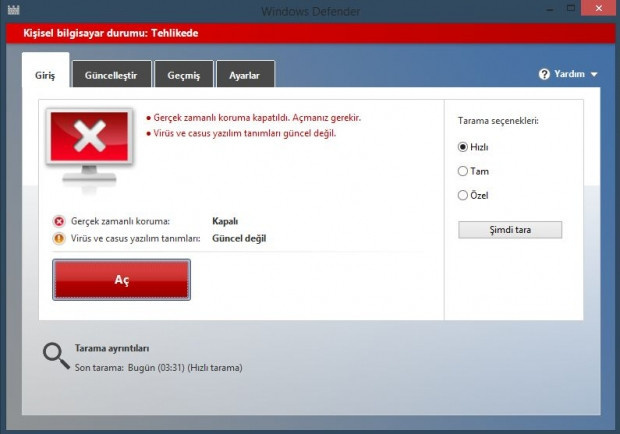Click the 'Windows Defender' window title text
The image size is (620, 434).
coord(311,11)
